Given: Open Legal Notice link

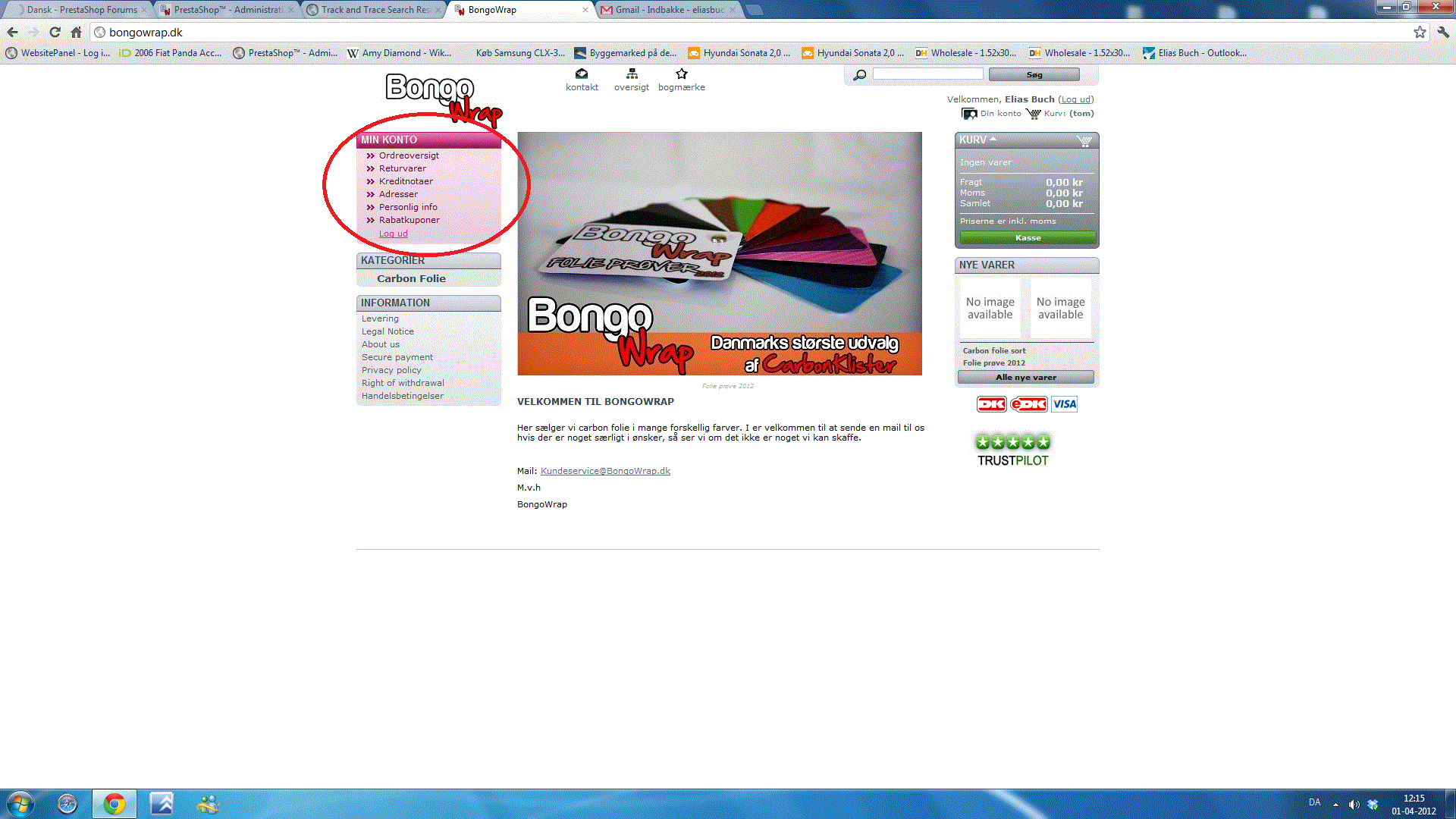Looking at the screenshot, I should point(388,331).
